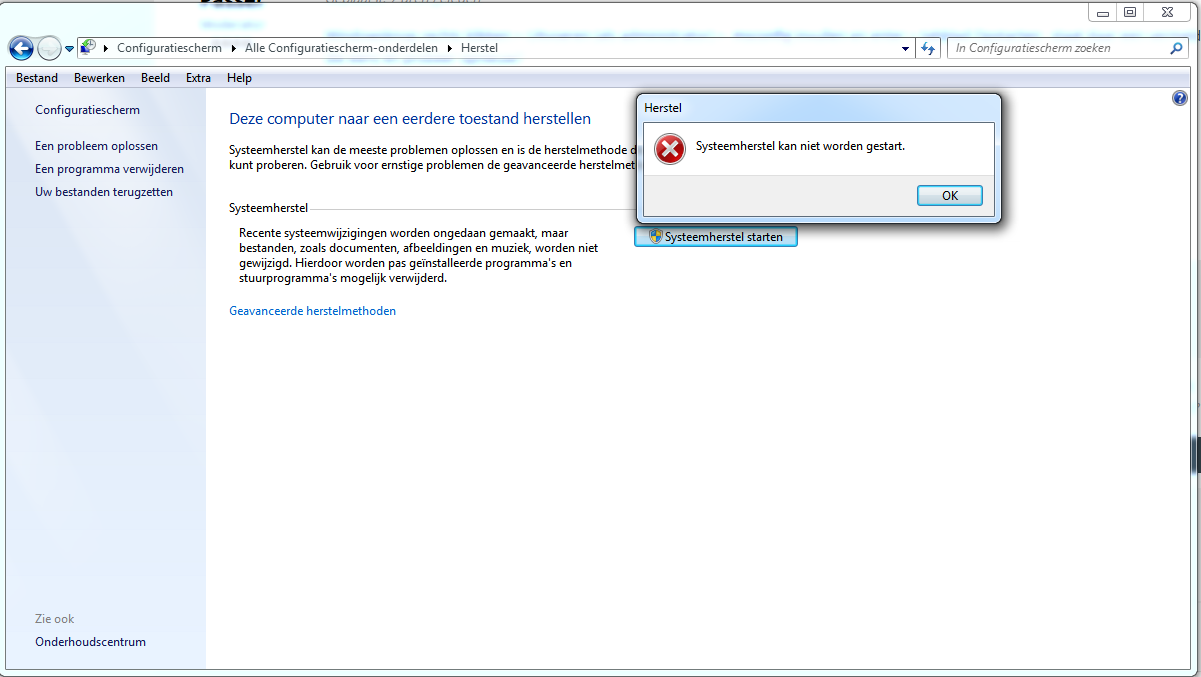
Task: Click the Systeemherstel starten button
Action: (x=716, y=237)
